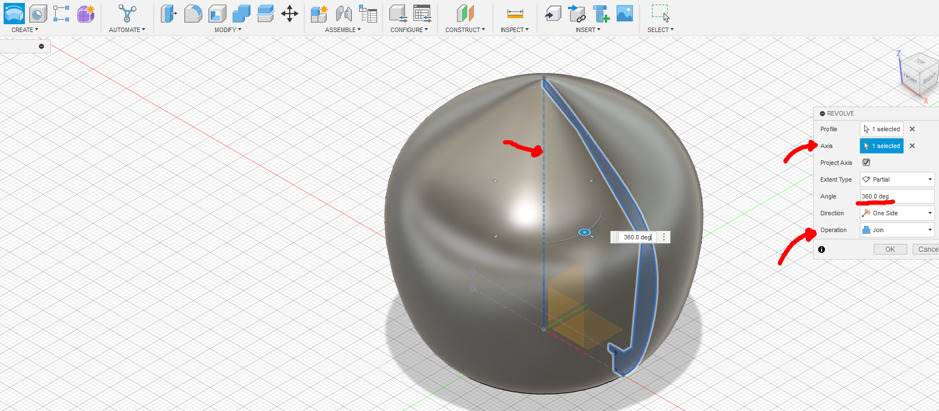Select the Press Pull tool
This screenshot has width=939, height=411.
(168, 13)
